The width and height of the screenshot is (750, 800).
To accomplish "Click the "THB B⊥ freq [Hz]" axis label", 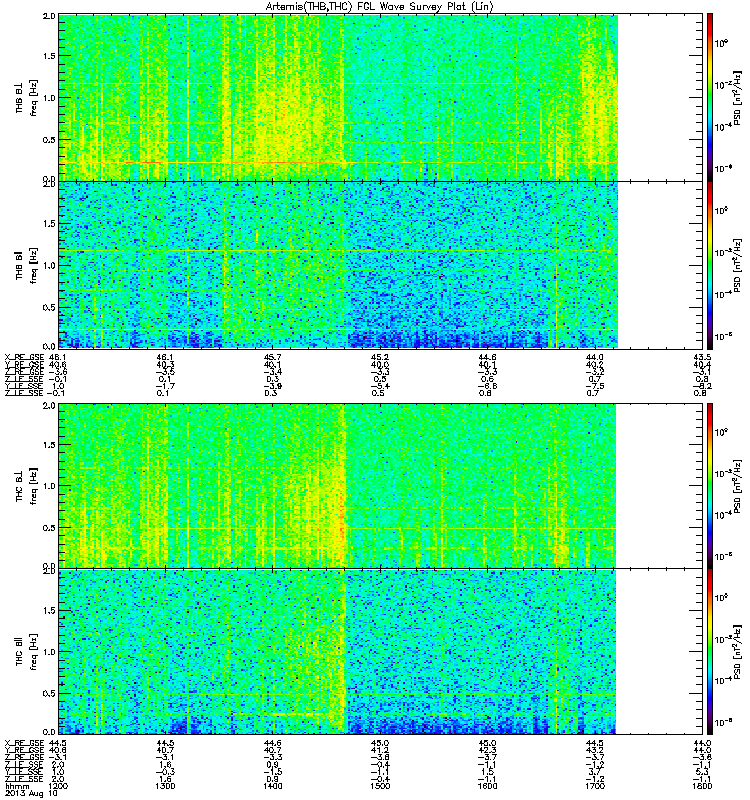I will tap(27, 98).
